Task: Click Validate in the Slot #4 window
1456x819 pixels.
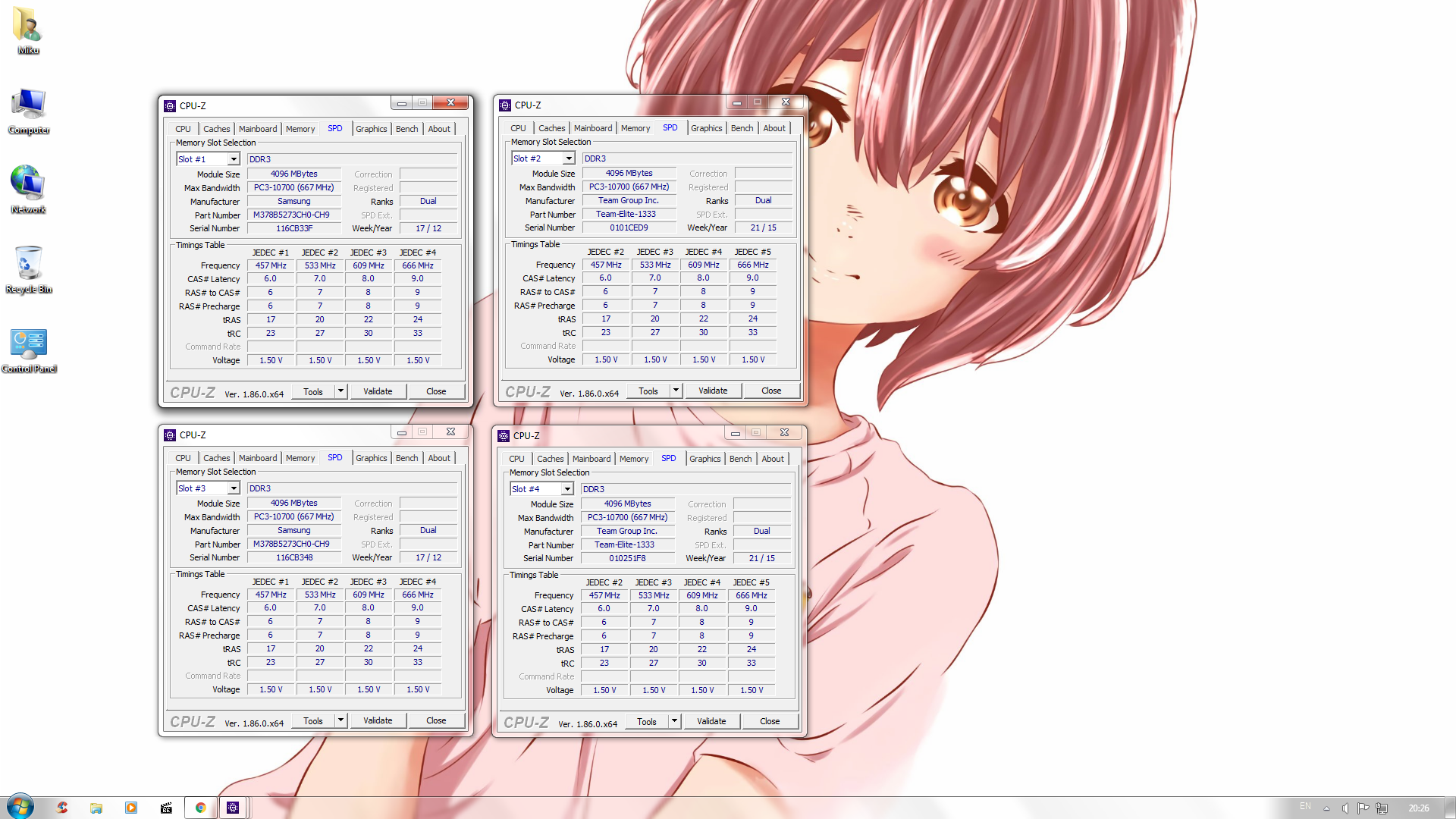Action: 711,721
